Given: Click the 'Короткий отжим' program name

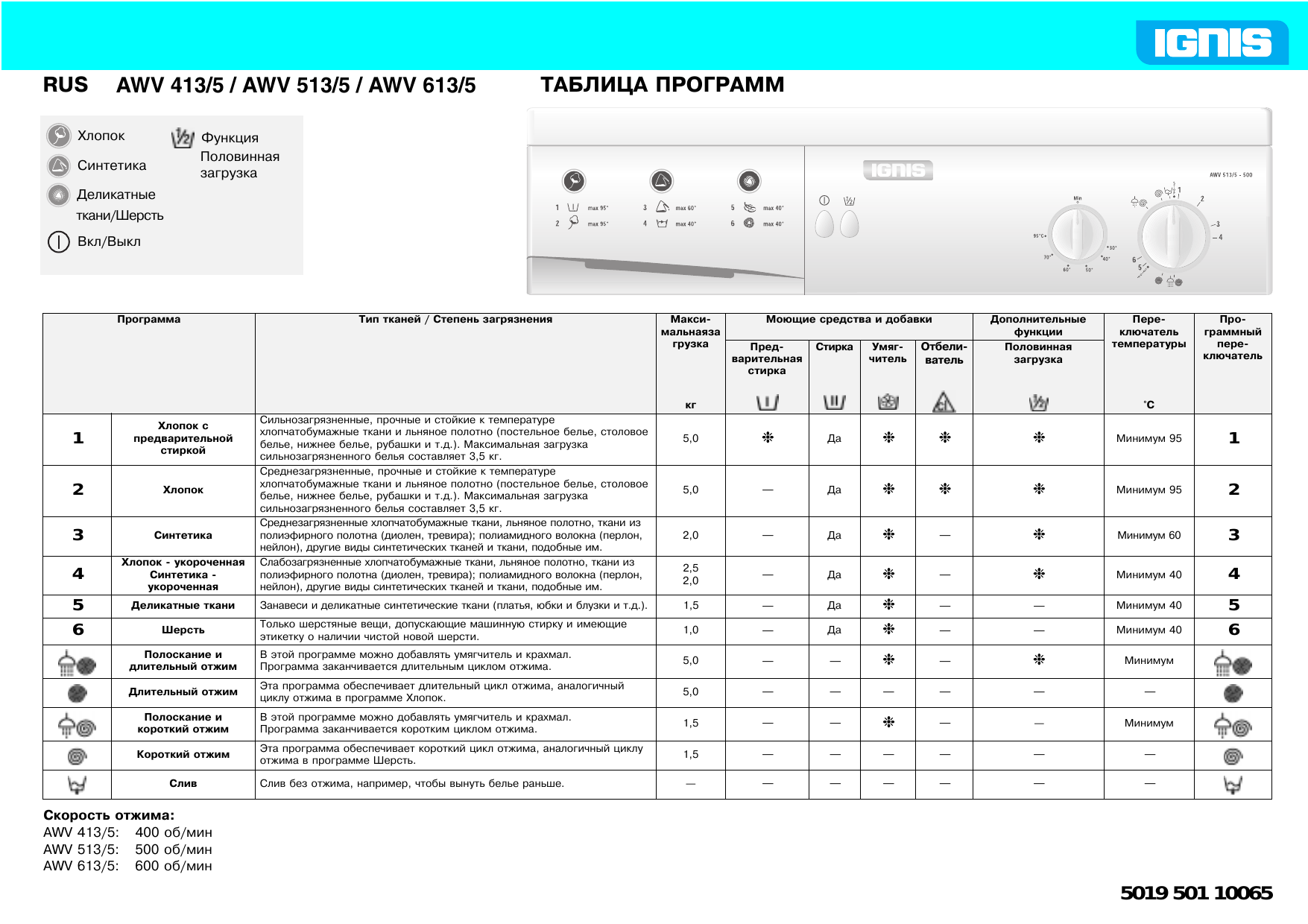Looking at the screenshot, I should 183,754.
